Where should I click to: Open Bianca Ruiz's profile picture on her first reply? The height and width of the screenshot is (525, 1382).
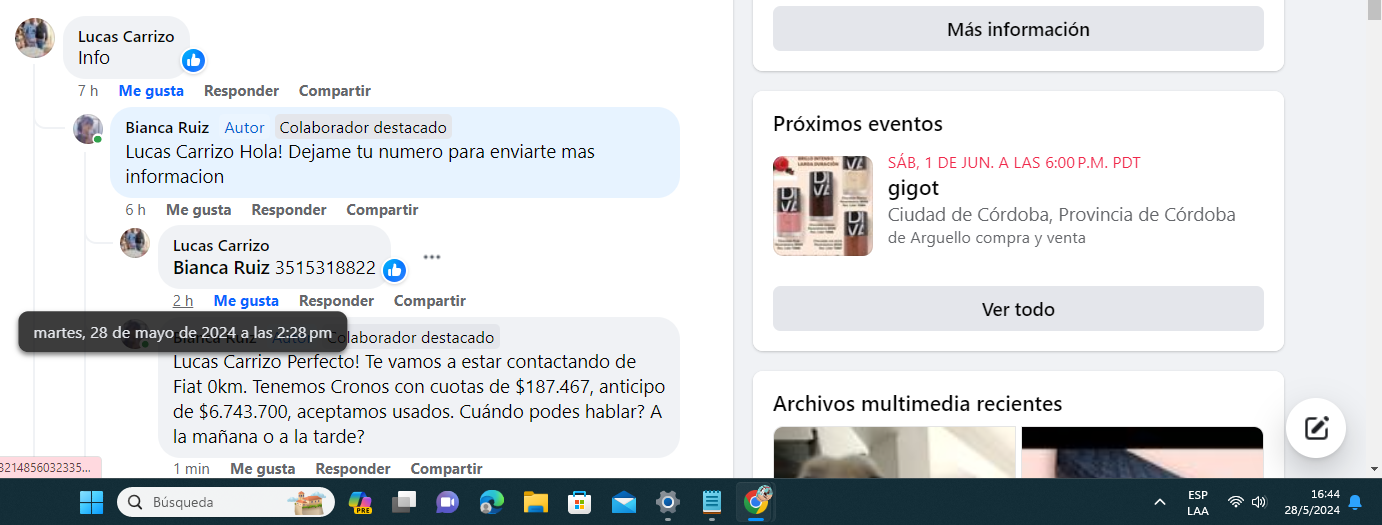88,129
